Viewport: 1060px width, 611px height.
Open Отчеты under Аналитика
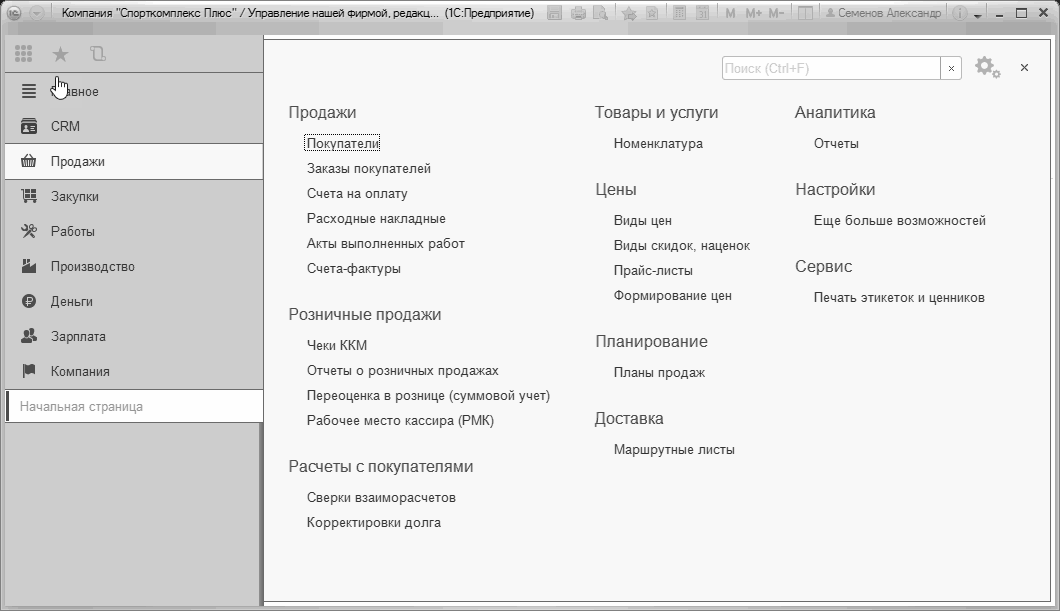pos(836,143)
